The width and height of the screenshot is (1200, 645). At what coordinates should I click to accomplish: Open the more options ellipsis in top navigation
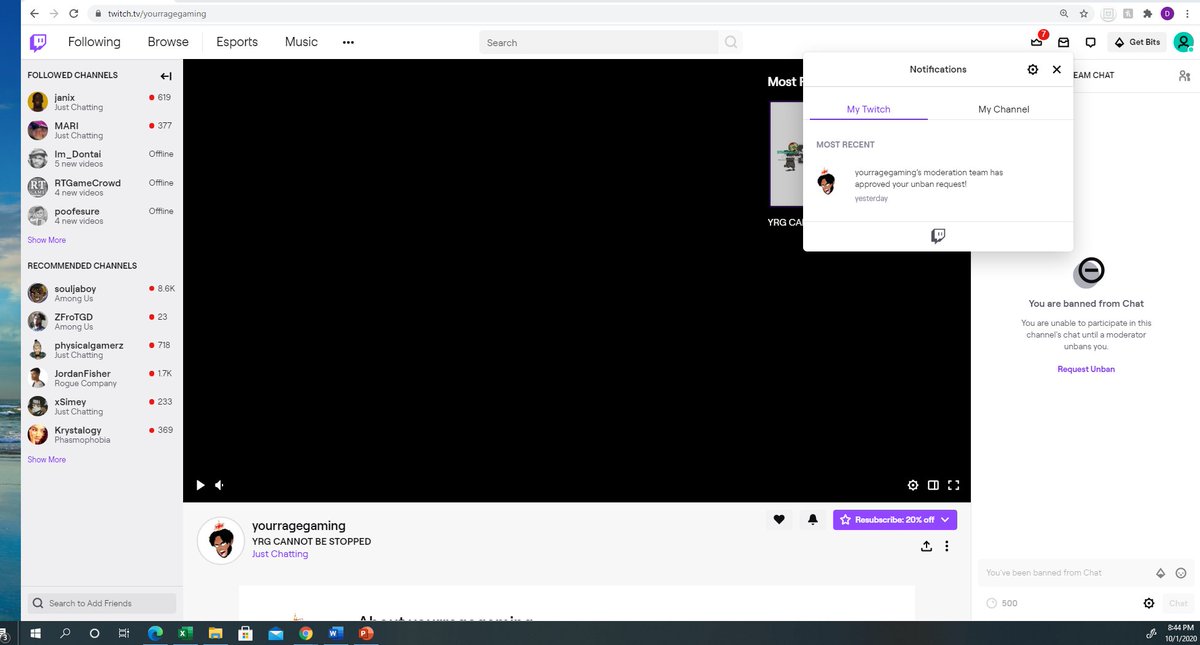tap(348, 42)
